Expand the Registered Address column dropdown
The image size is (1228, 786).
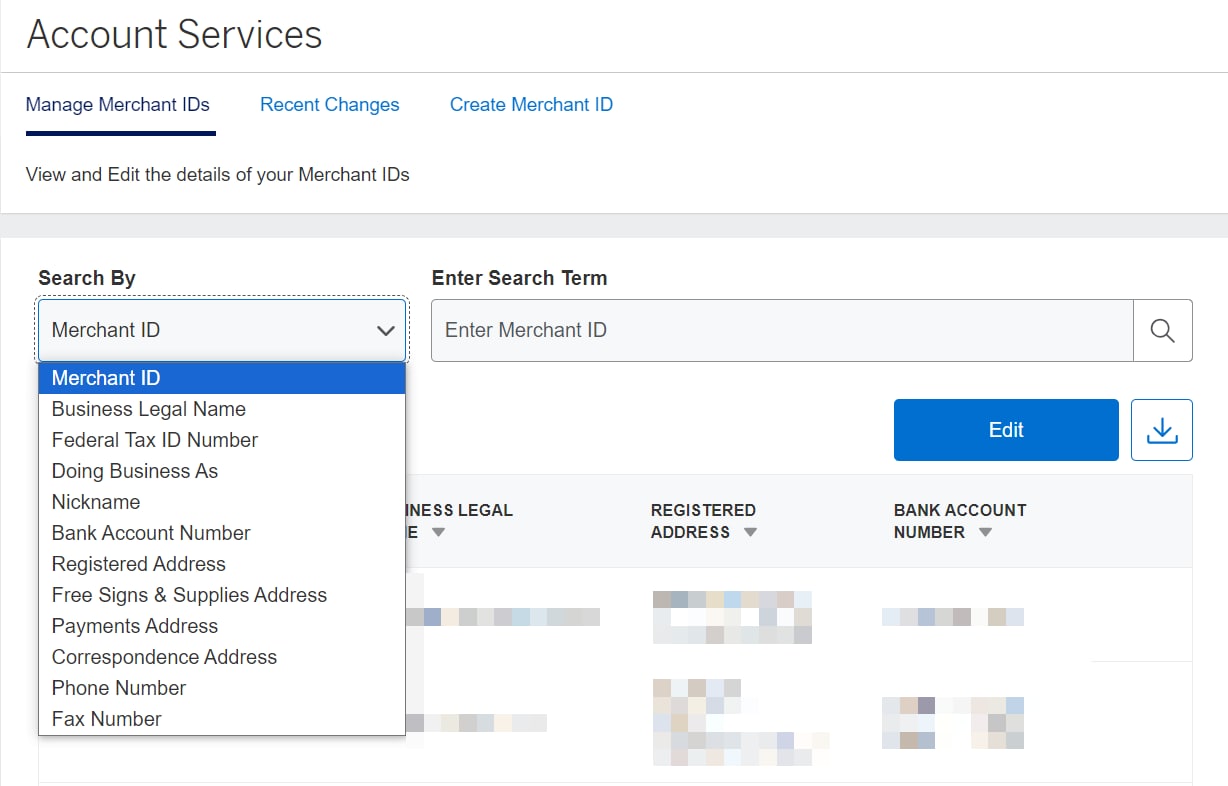coord(750,533)
